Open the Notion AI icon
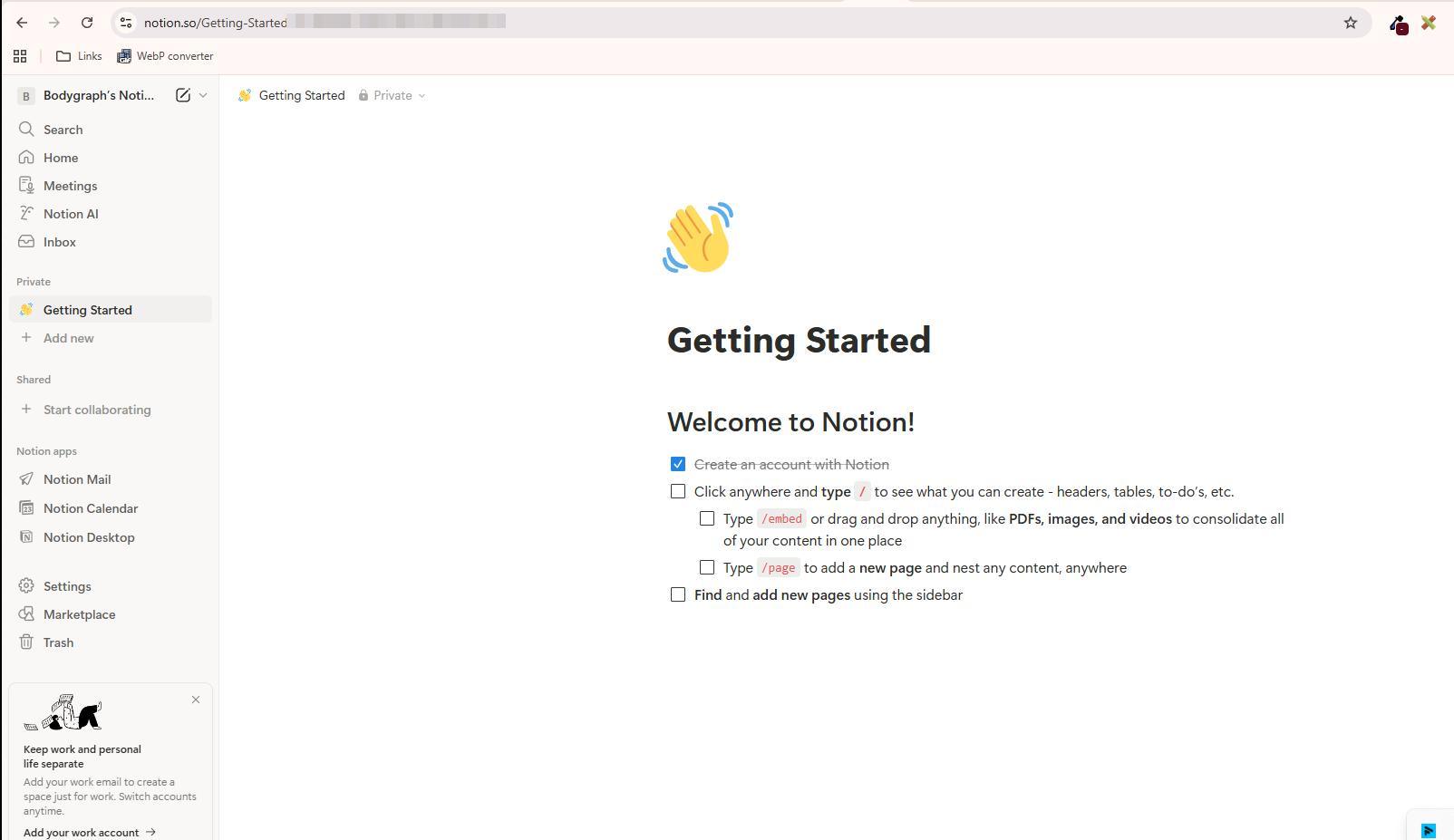Screen dimensions: 1454x840 pos(26,214)
